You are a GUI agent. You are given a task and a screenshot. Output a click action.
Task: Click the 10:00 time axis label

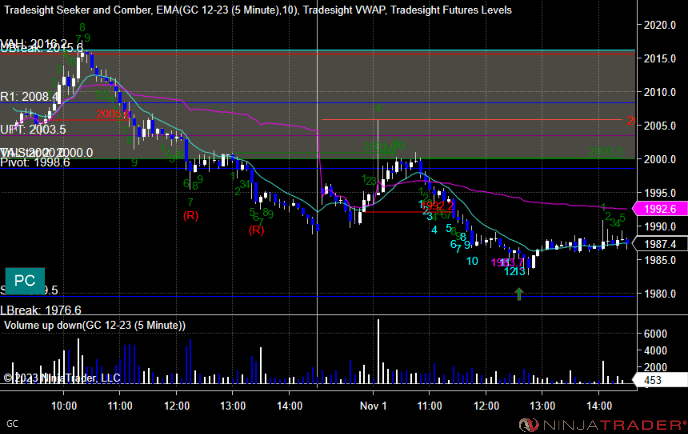pyautogui.click(x=64, y=406)
